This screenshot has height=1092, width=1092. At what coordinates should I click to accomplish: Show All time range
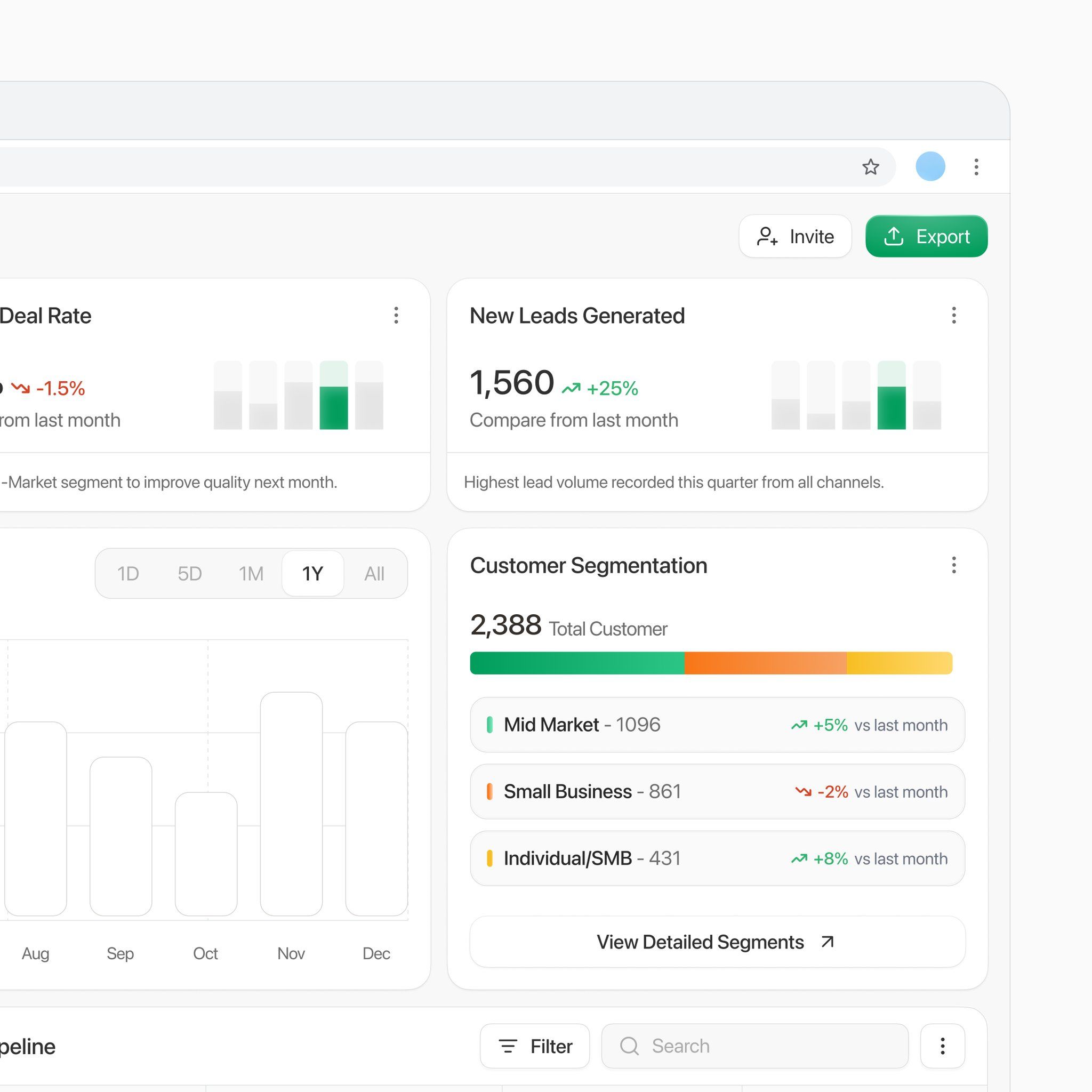(x=374, y=574)
